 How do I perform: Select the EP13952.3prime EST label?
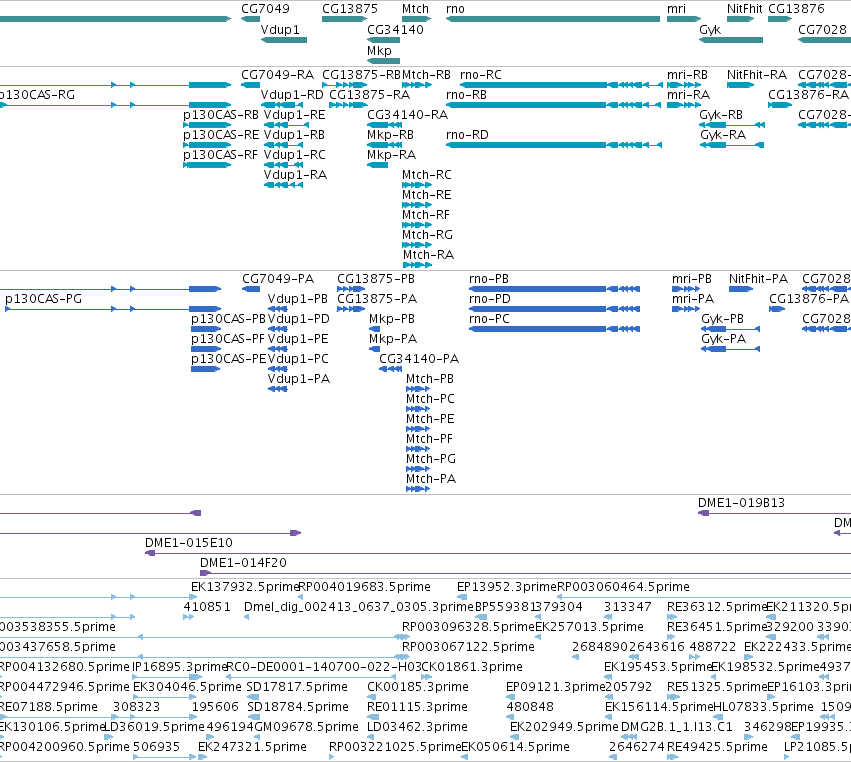click(507, 587)
